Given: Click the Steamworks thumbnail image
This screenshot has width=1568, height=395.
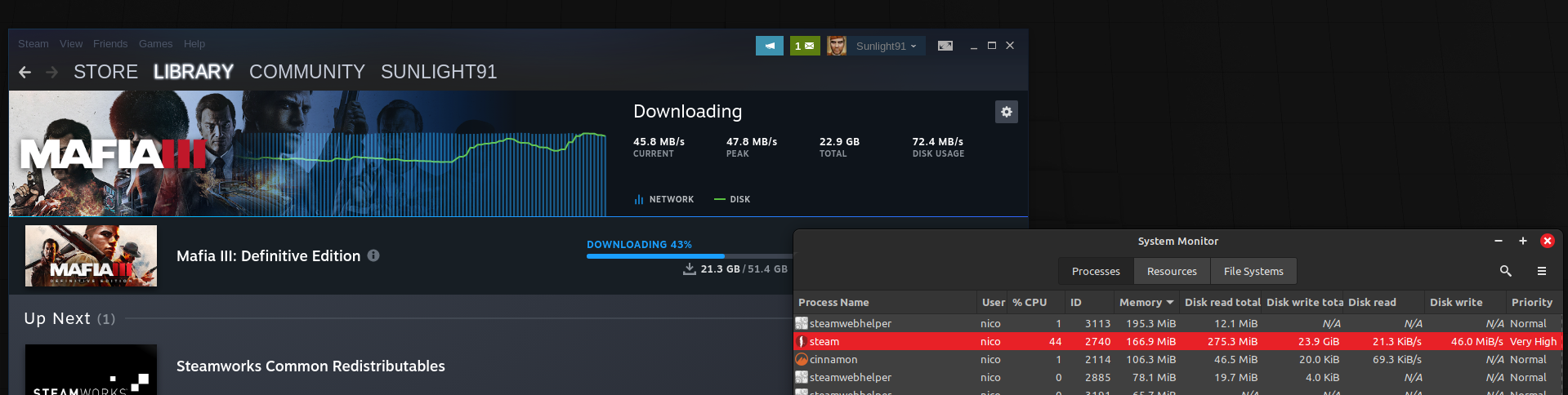Looking at the screenshot, I should 91,370.
